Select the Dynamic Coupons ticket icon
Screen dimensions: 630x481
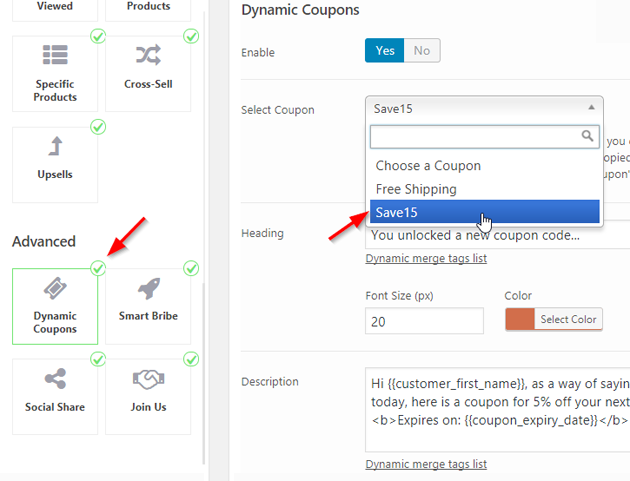click(55, 288)
